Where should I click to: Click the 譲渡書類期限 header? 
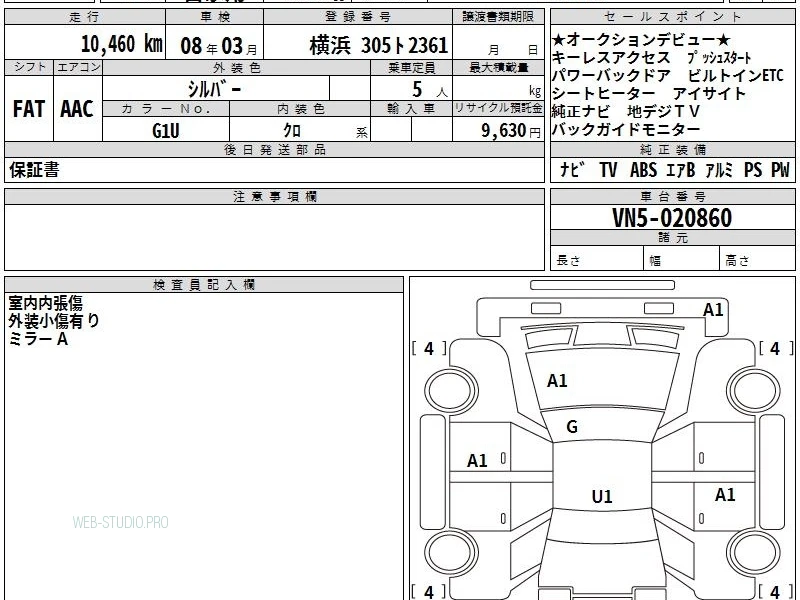tap(498, 17)
